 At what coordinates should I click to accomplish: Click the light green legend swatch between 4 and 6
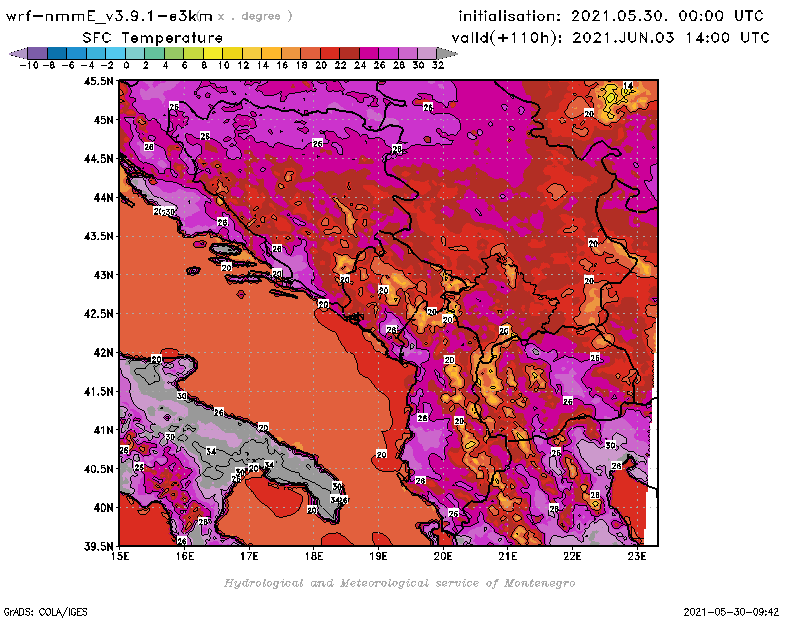[174, 53]
